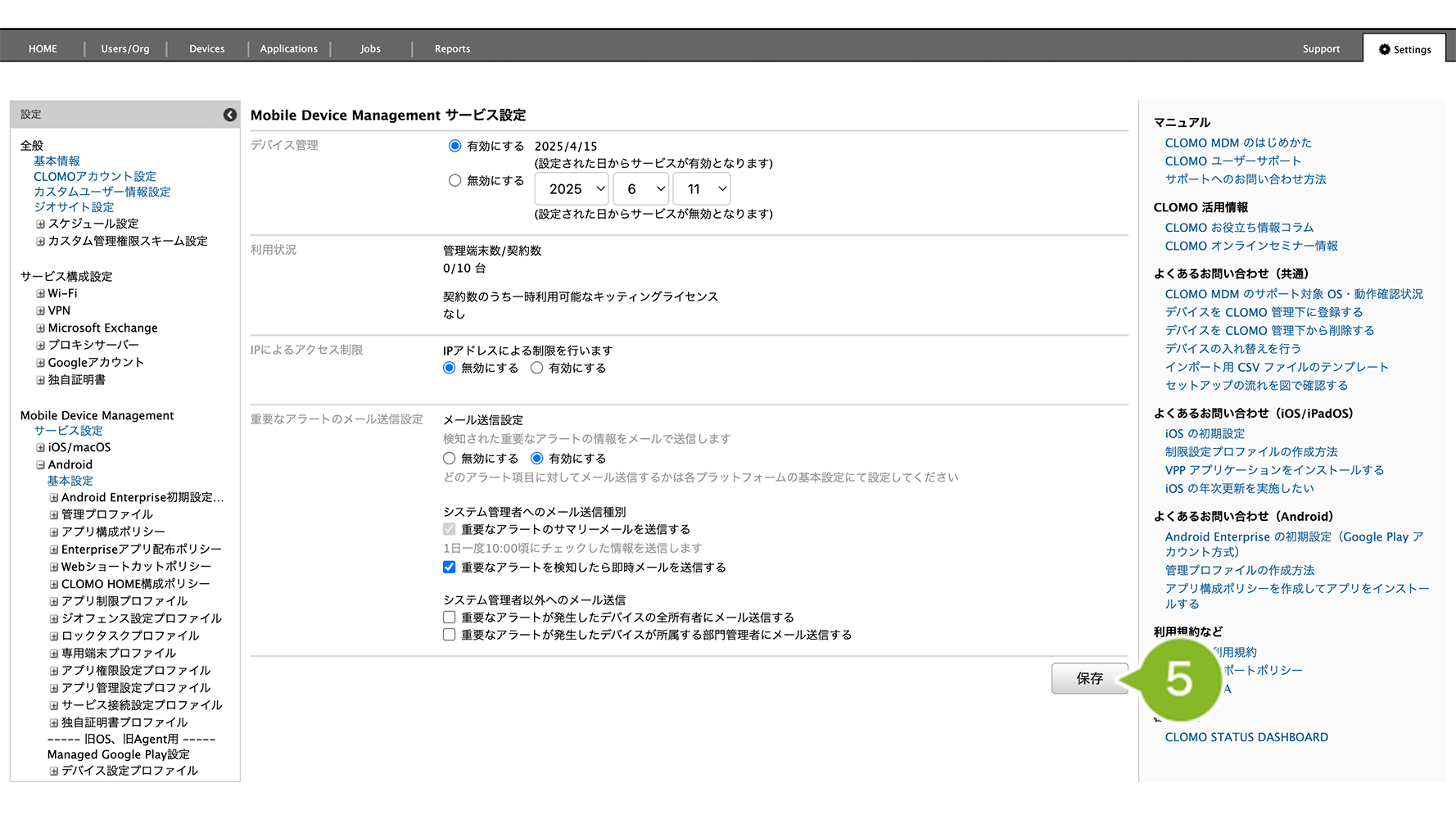1456x819 pixels.
Task: Open the Reports menu item
Action: (x=452, y=49)
